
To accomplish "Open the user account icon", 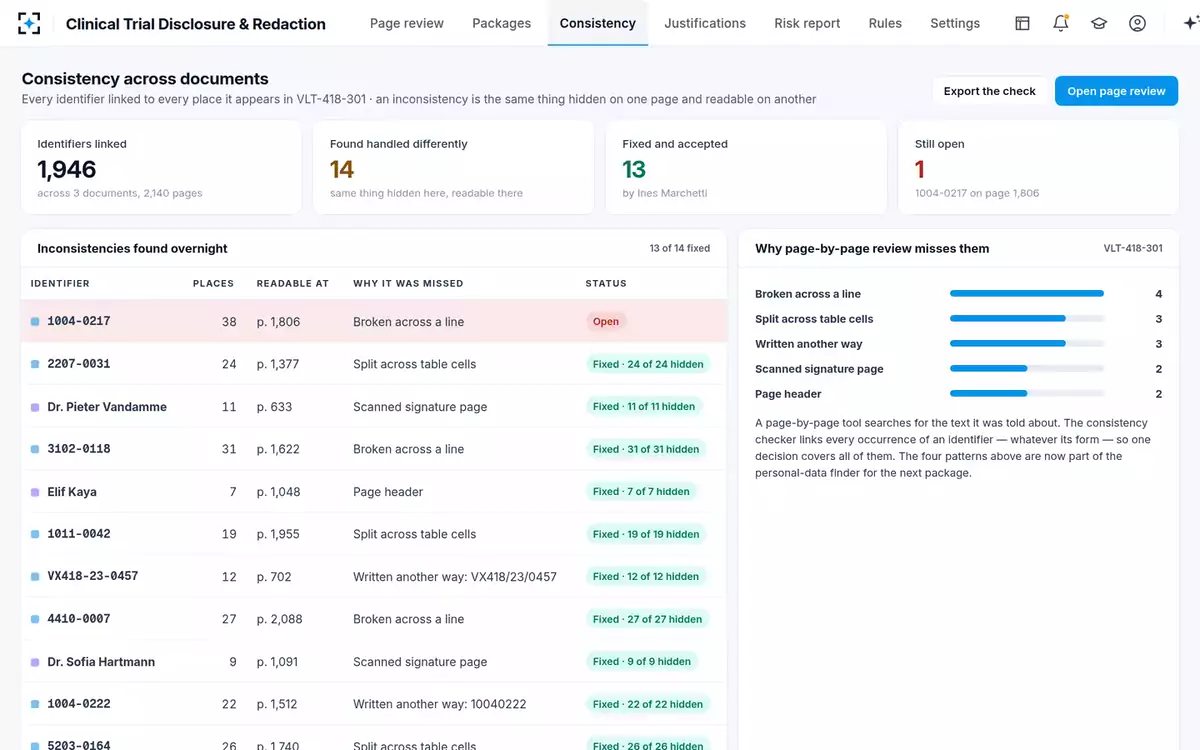I will pos(1137,23).
